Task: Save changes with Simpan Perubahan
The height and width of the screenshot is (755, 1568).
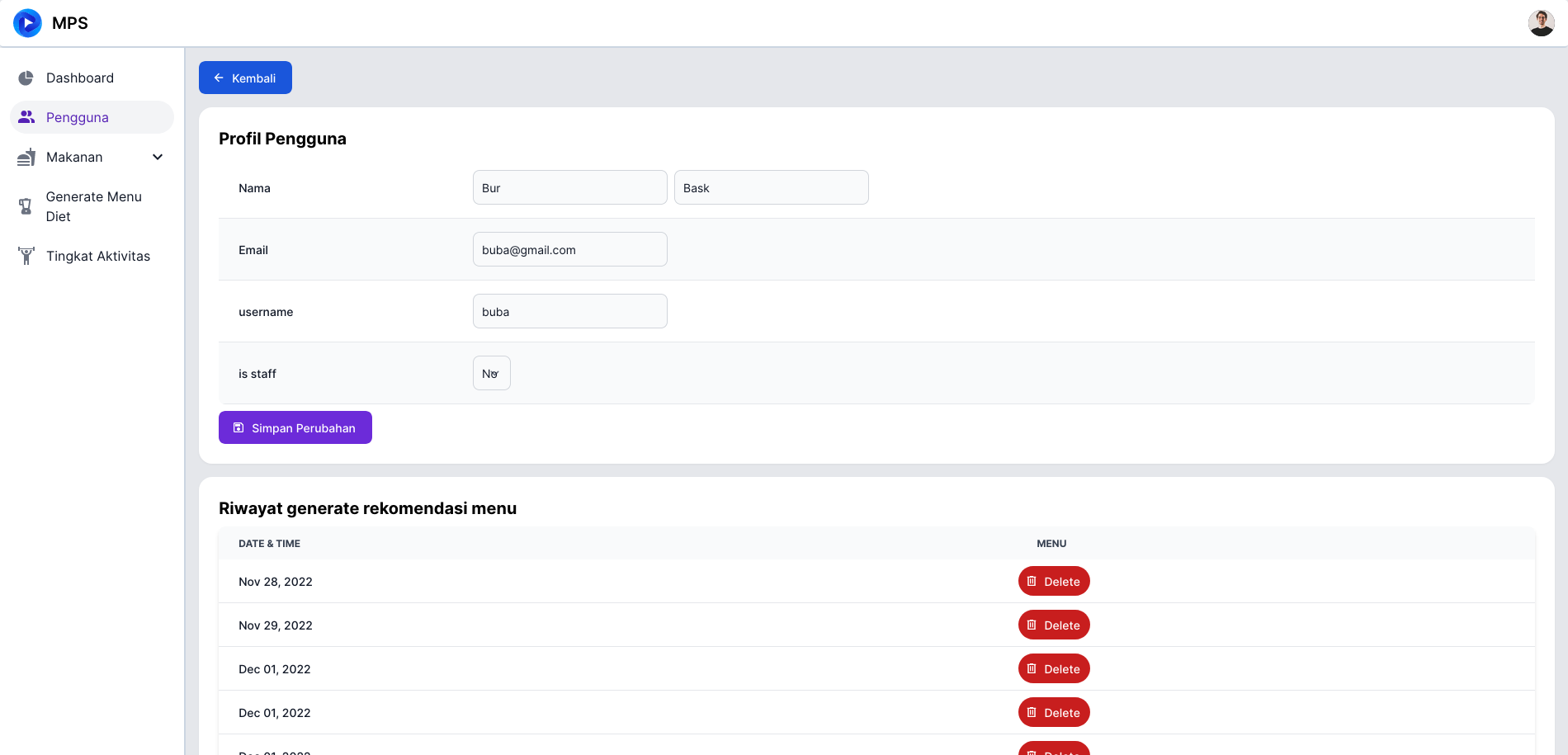Action: (x=295, y=427)
